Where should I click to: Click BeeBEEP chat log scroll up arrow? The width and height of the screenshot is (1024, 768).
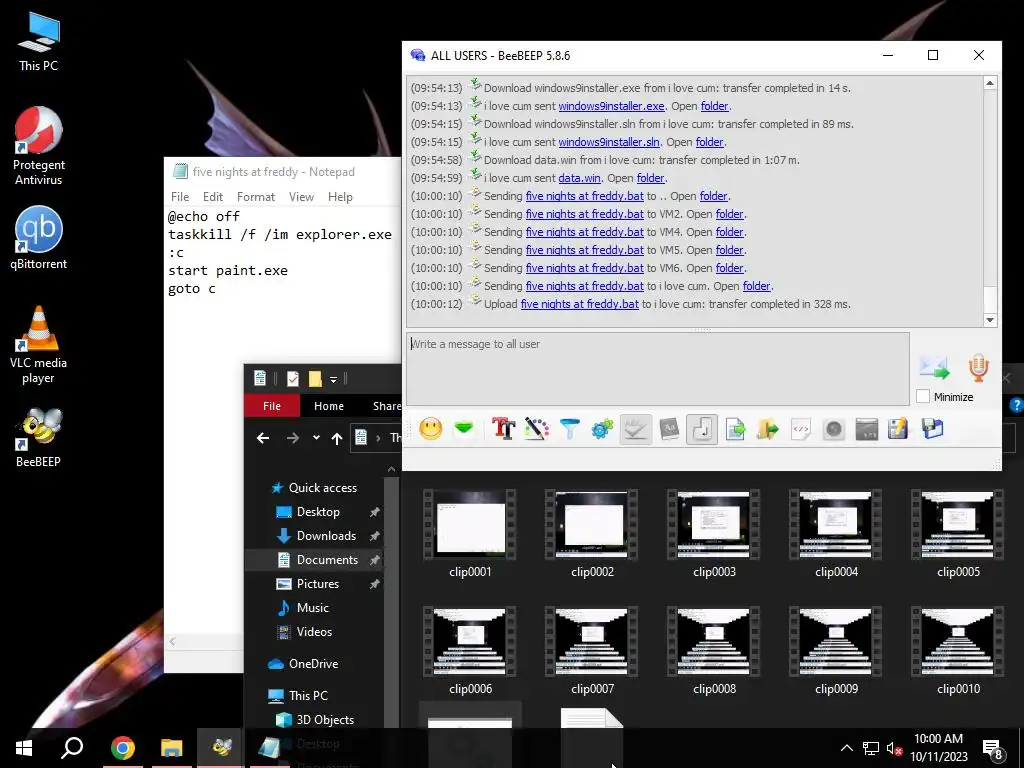[990, 83]
